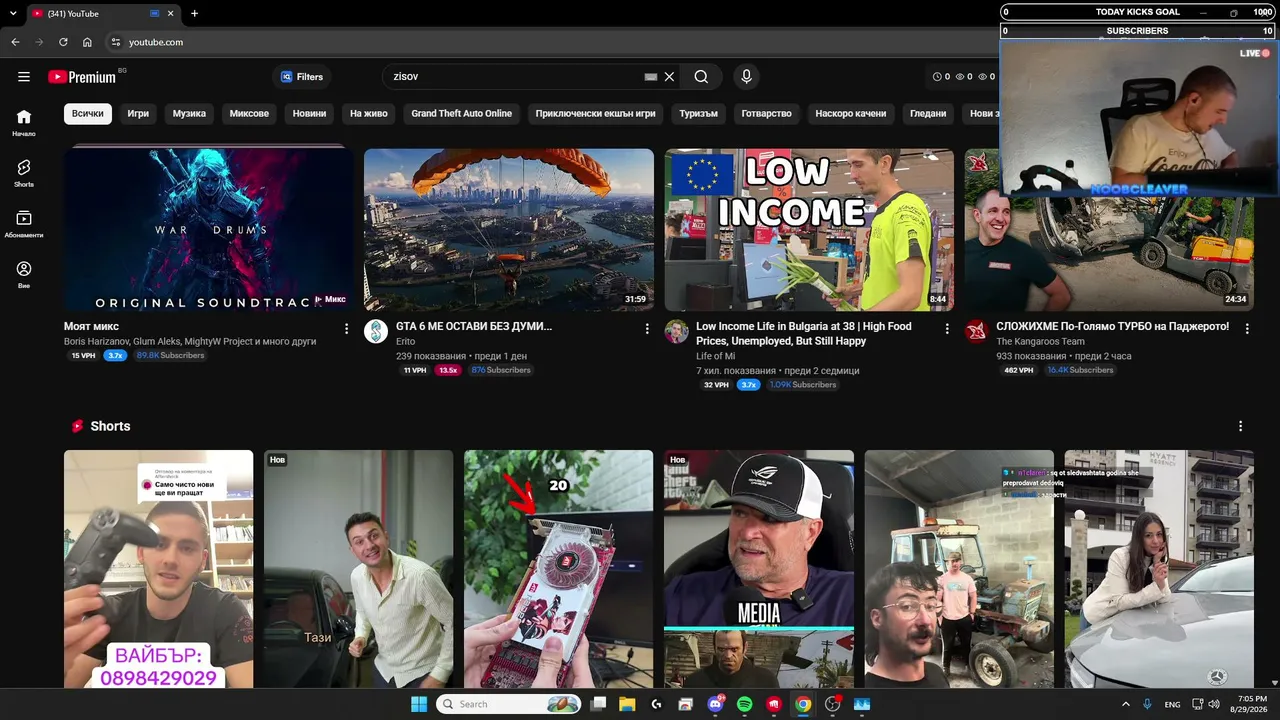Image resolution: width=1280 pixels, height=720 pixels.
Task: Open Shorts in the left sidebar
Action: click(24, 174)
